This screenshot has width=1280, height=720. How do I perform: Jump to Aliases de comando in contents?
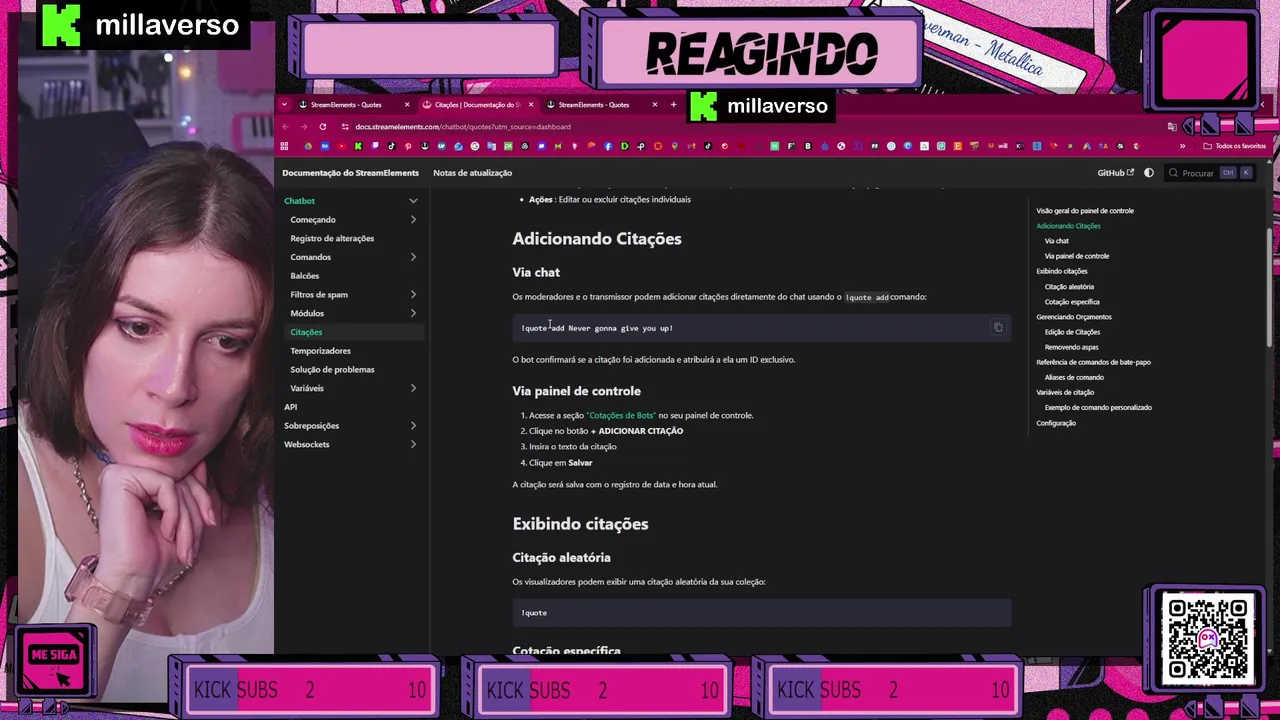(x=1074, y=377)
